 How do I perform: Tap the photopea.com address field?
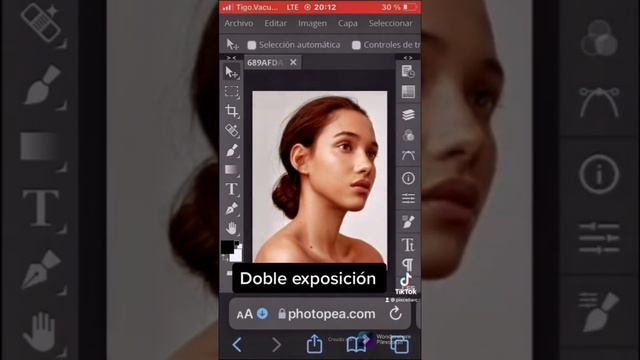click(x=320, y=314)
